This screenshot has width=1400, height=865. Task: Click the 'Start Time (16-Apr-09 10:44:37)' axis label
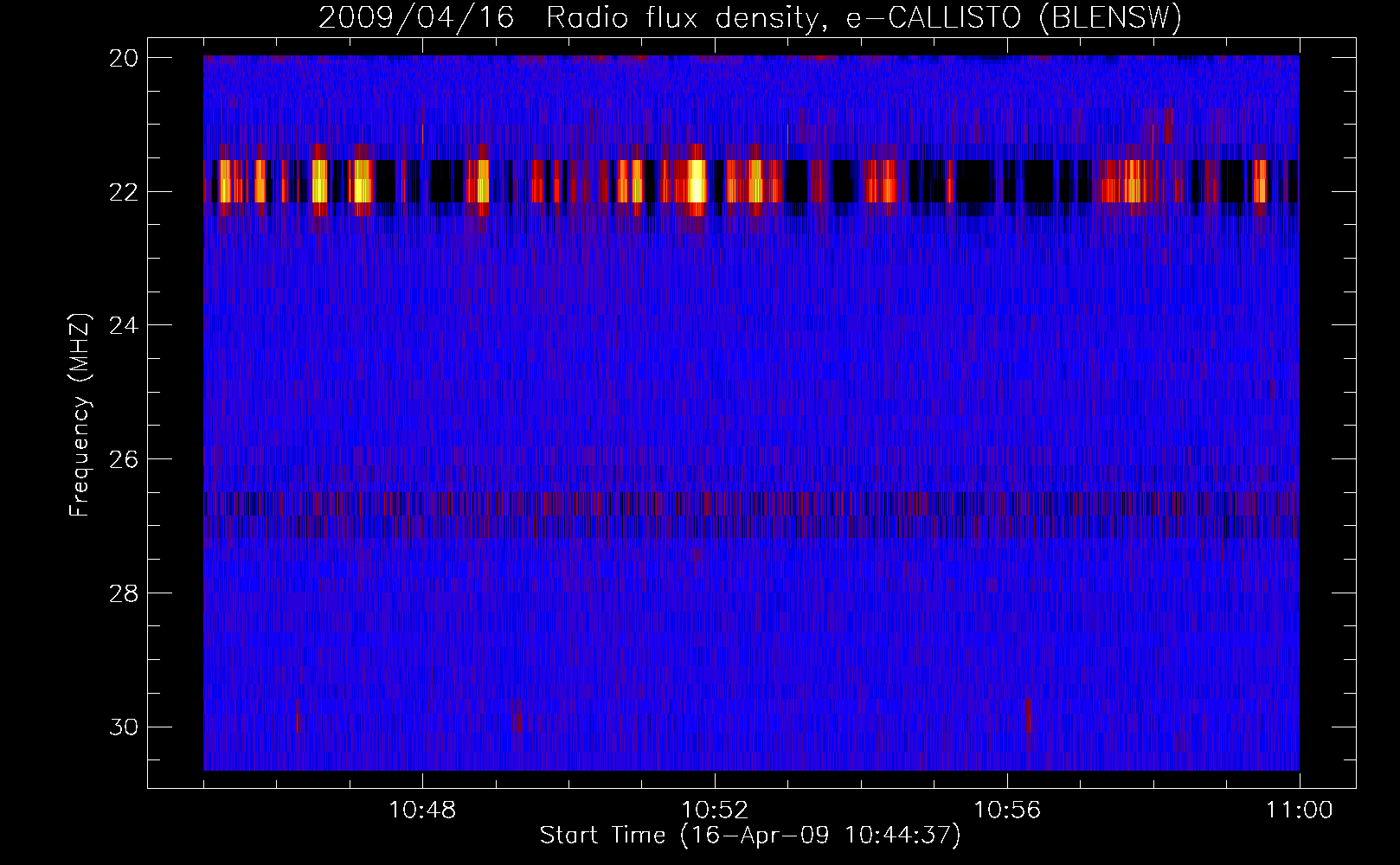coord(750,836)
